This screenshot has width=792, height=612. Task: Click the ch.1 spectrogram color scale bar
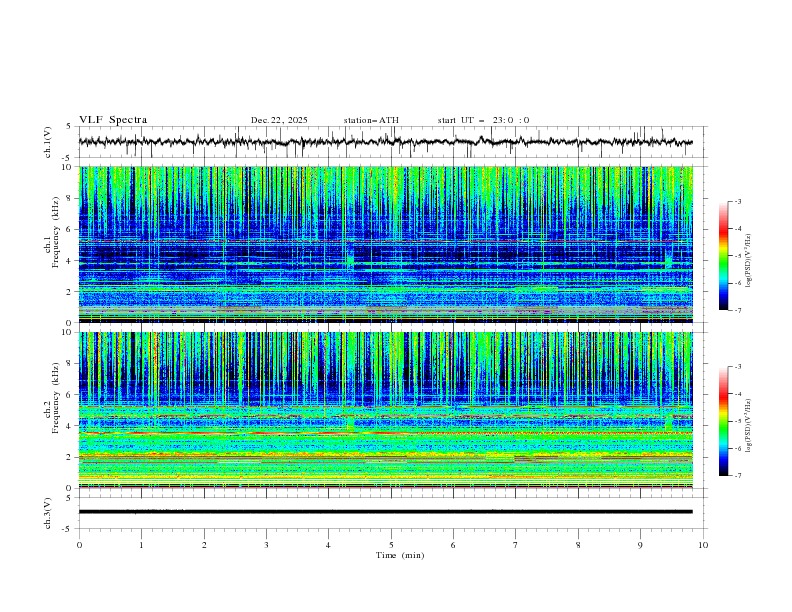pyautogui.click(x=723, y=256)
